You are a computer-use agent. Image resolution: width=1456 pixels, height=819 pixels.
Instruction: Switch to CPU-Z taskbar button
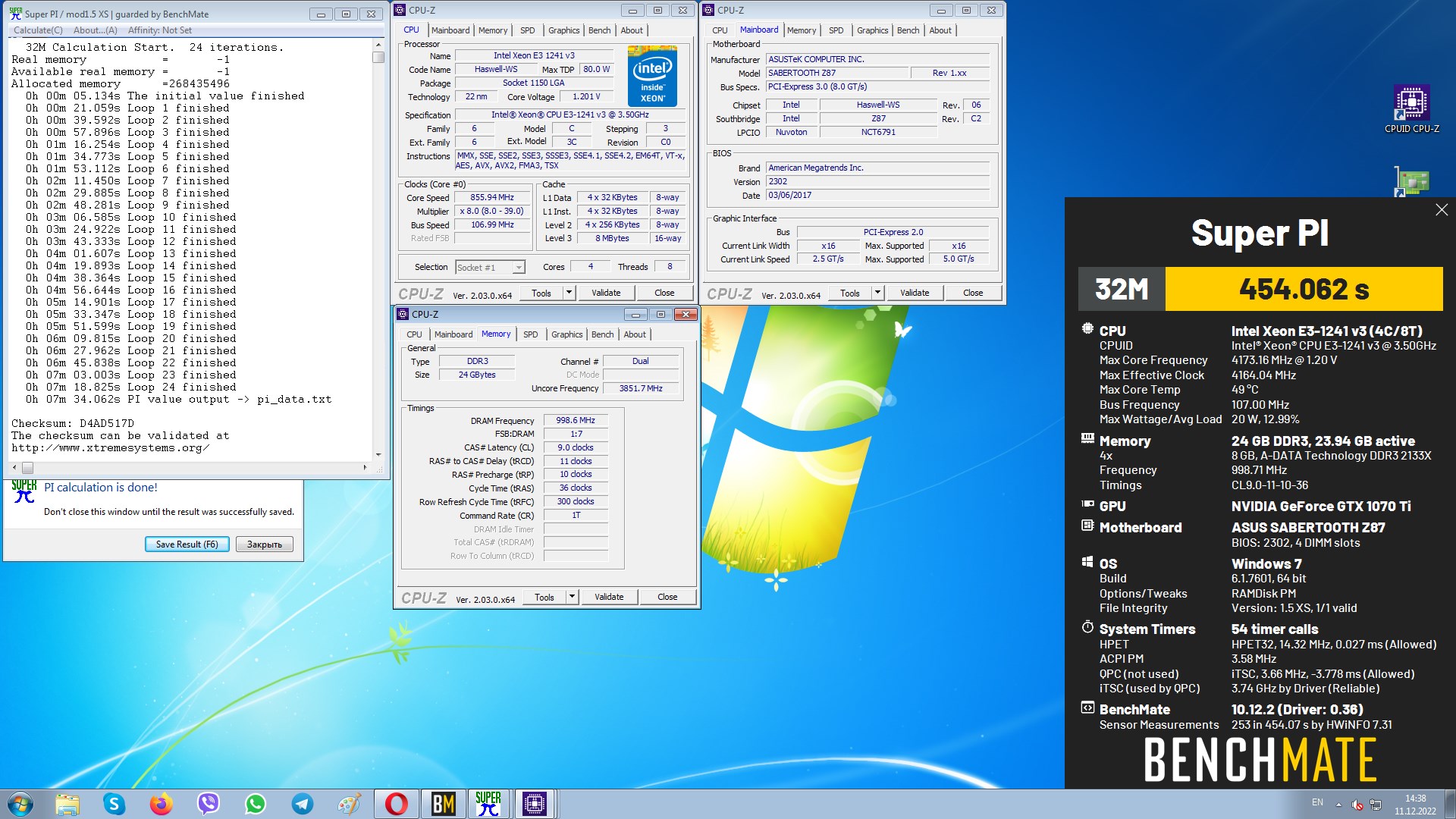click(535, 804)
